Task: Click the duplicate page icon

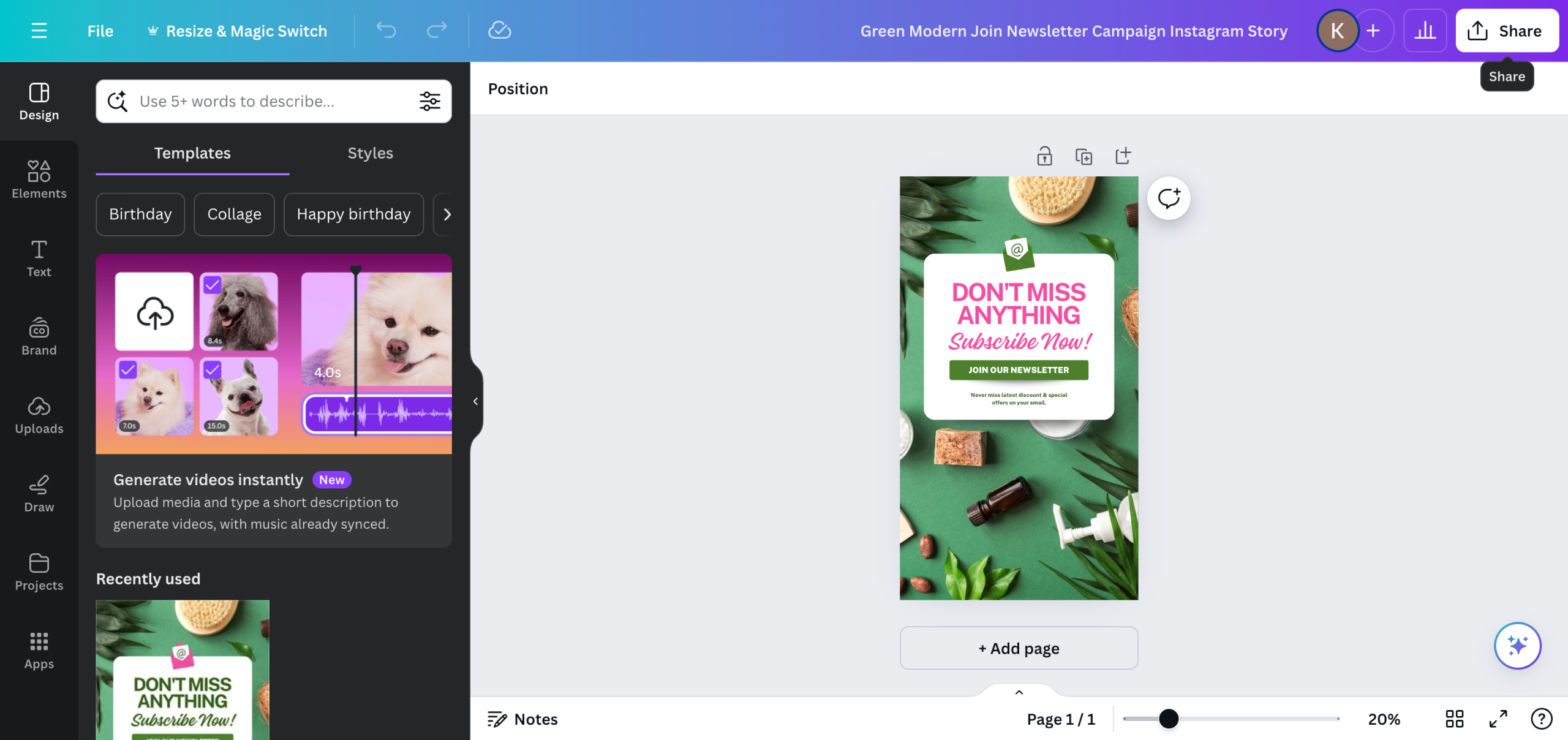Action: point(1084,156)
